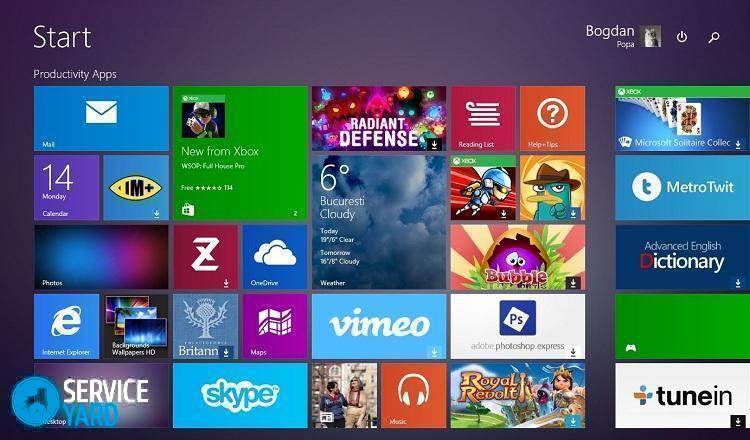Open the Radiant Defense game tile

(x=379, y=118)
